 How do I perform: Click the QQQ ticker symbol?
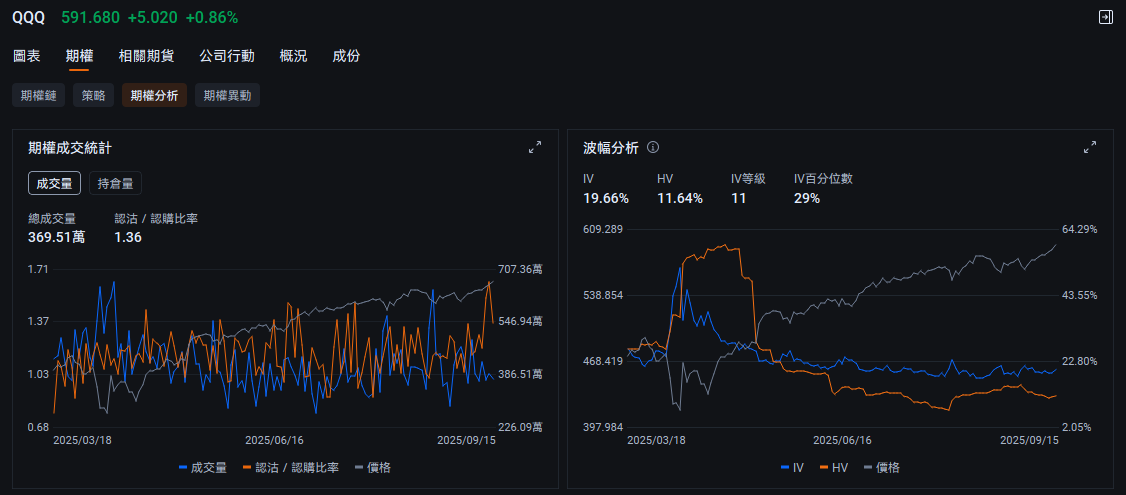[x=29, y=18]
